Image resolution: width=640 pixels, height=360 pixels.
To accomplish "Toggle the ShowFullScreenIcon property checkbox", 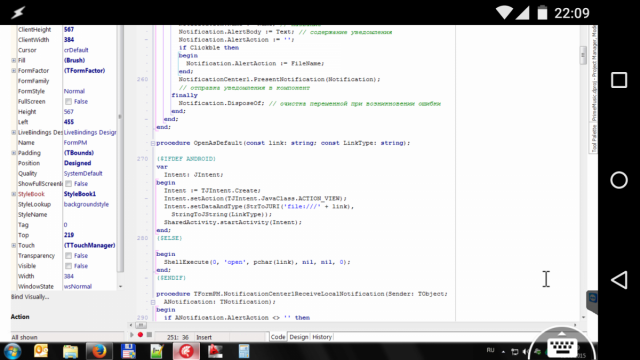I will (68, 184).
